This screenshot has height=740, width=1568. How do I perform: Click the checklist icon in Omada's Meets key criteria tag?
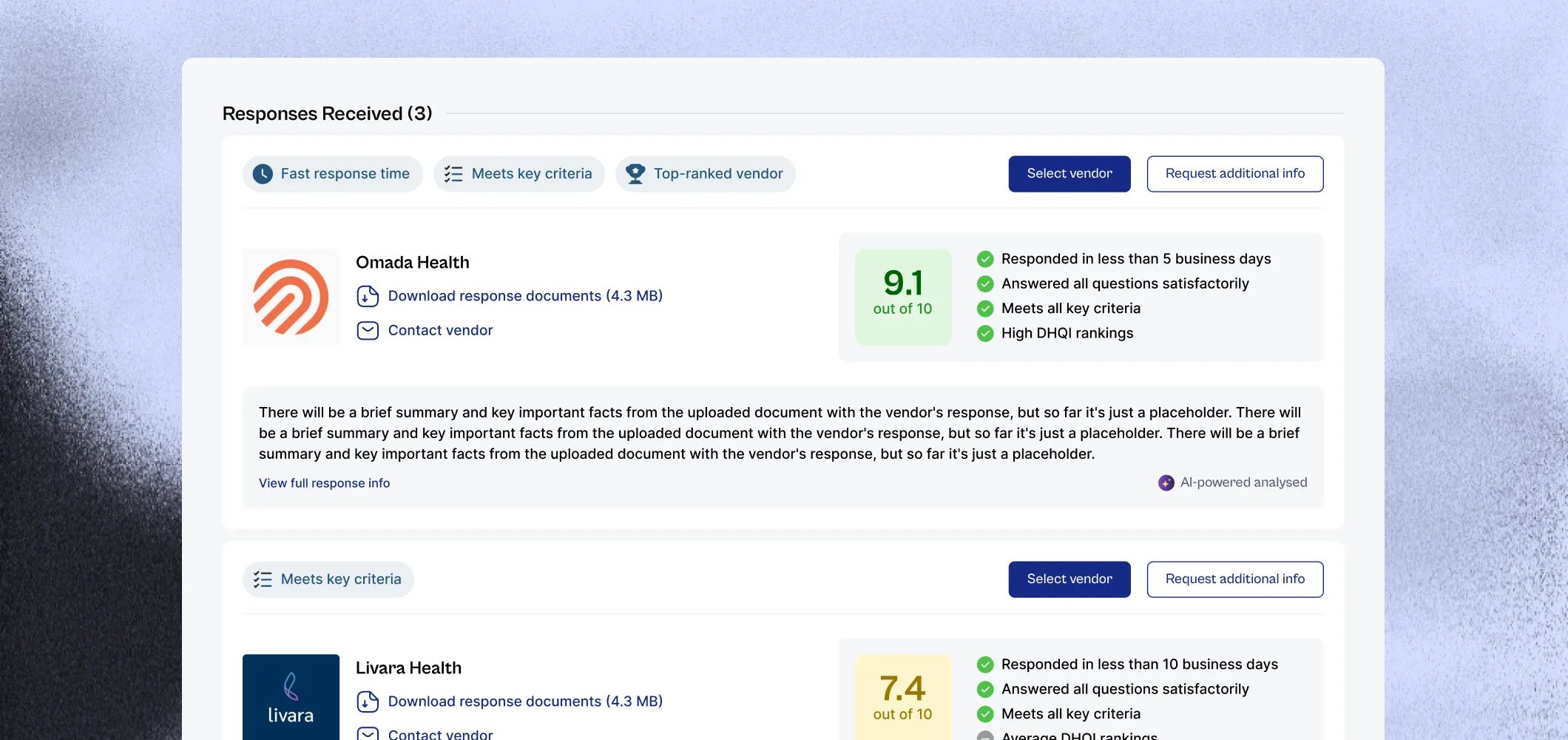(453, 174)
